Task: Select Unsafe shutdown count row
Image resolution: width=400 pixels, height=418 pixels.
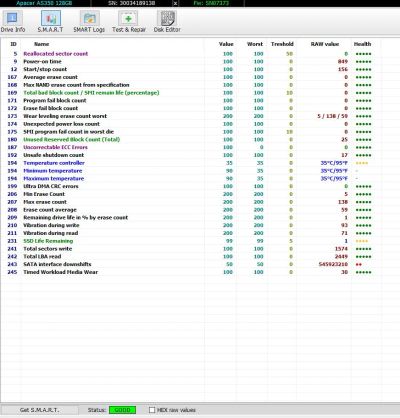Action: pyautogui.click(x=190, y=155)
